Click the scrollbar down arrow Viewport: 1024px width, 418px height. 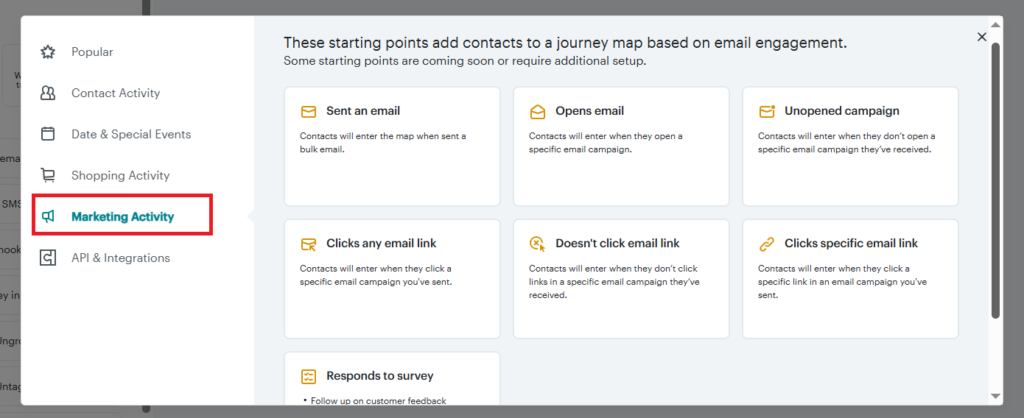pyautogui.click(x=995, y=396)
